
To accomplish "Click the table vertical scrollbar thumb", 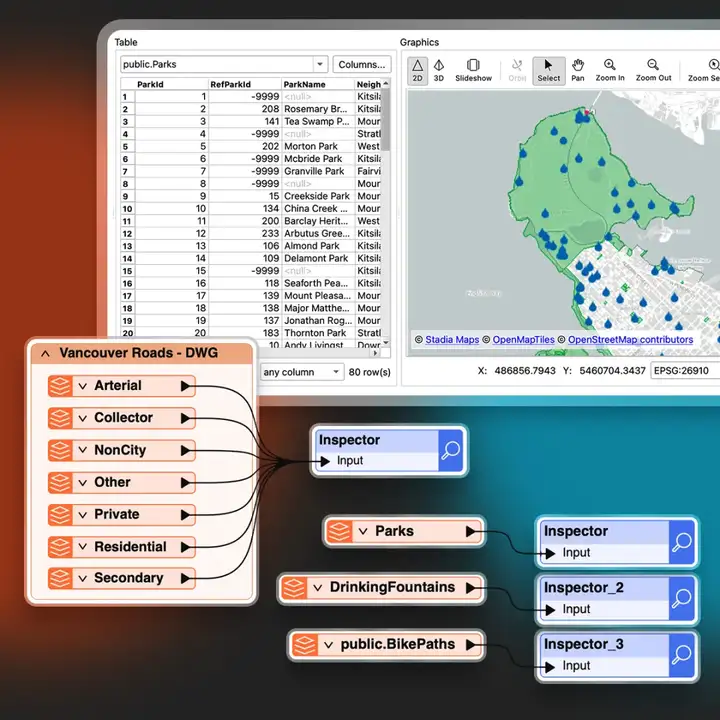I will tap(386, 119).
